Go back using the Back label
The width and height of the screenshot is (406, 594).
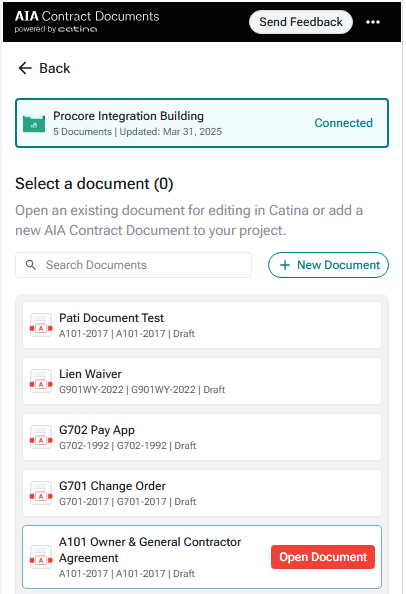pyautogui.click(x=55, y=68)
